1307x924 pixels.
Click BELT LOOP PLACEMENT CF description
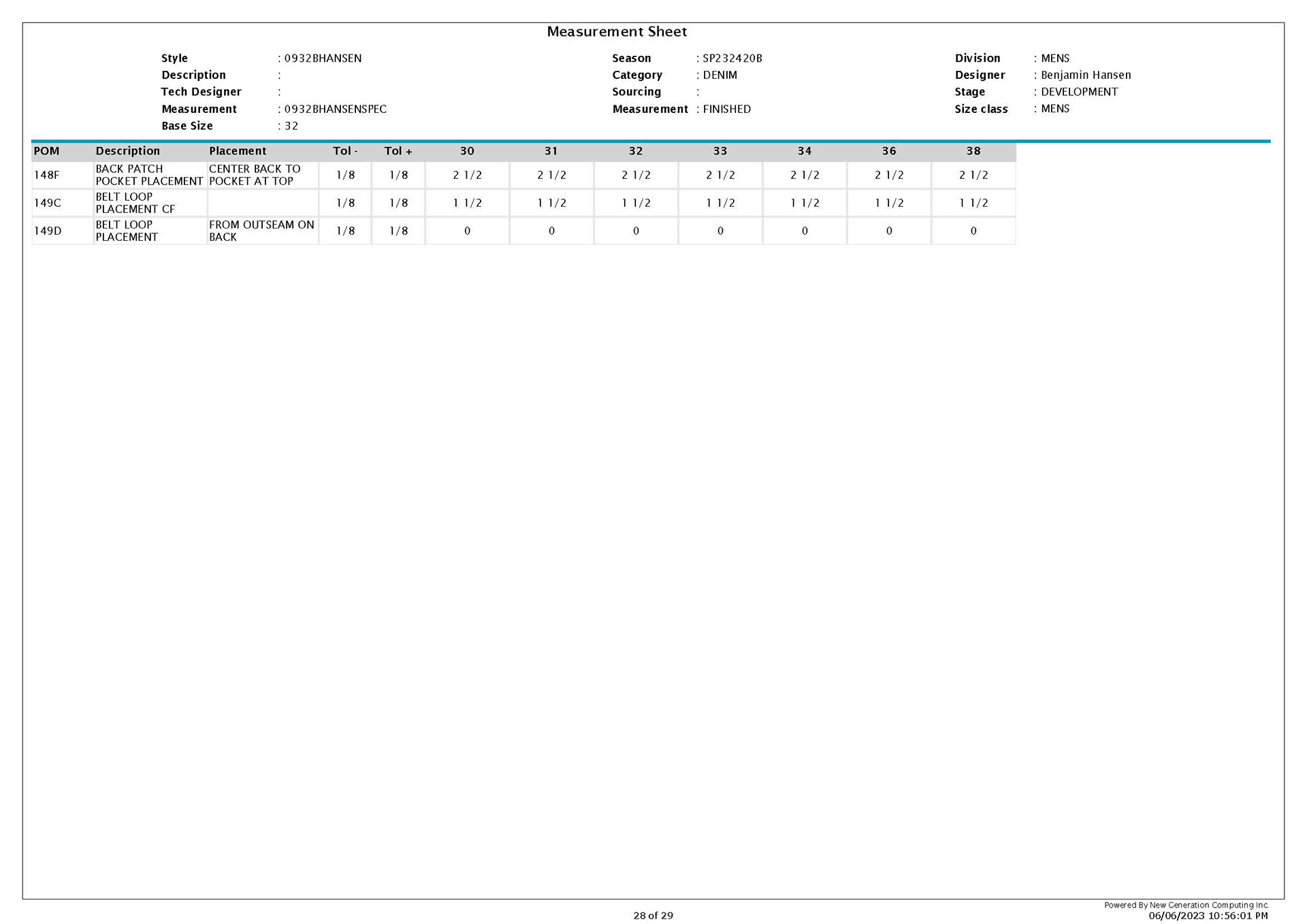click(x=135, y=203)
